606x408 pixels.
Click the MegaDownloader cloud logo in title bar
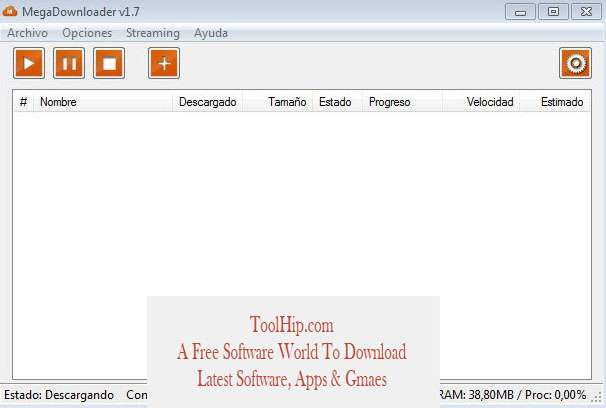click(x=10, y=12)
